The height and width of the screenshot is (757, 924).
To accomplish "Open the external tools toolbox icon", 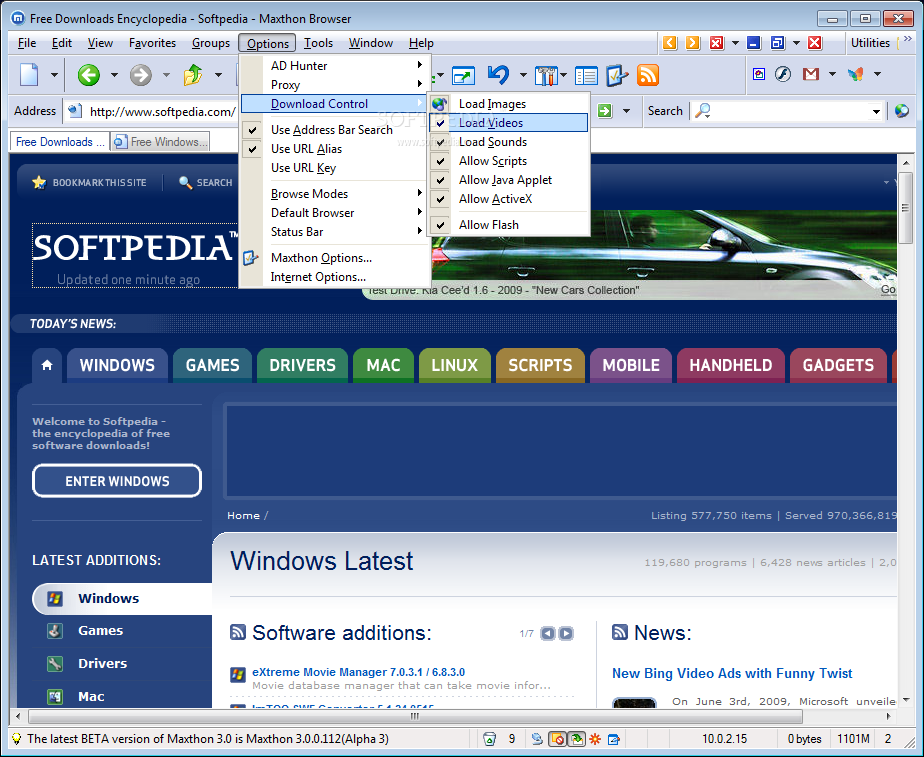I will click(546, 75).
